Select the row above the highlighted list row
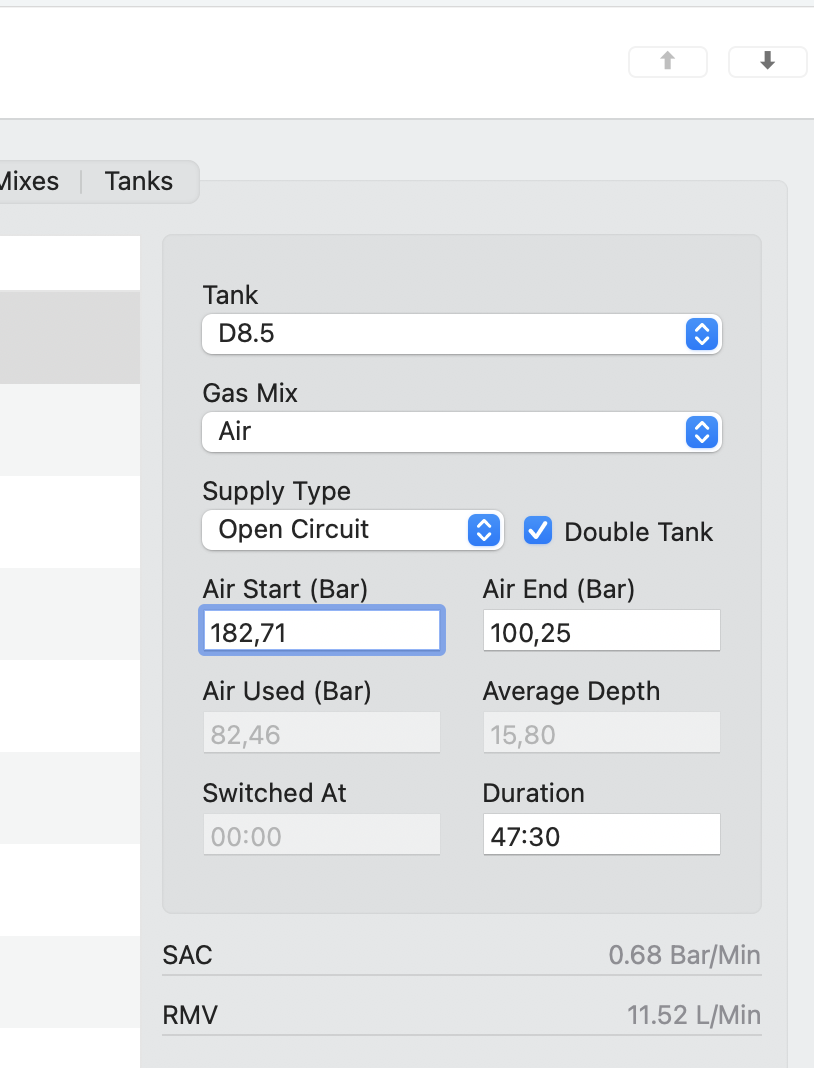 [70, 263]
